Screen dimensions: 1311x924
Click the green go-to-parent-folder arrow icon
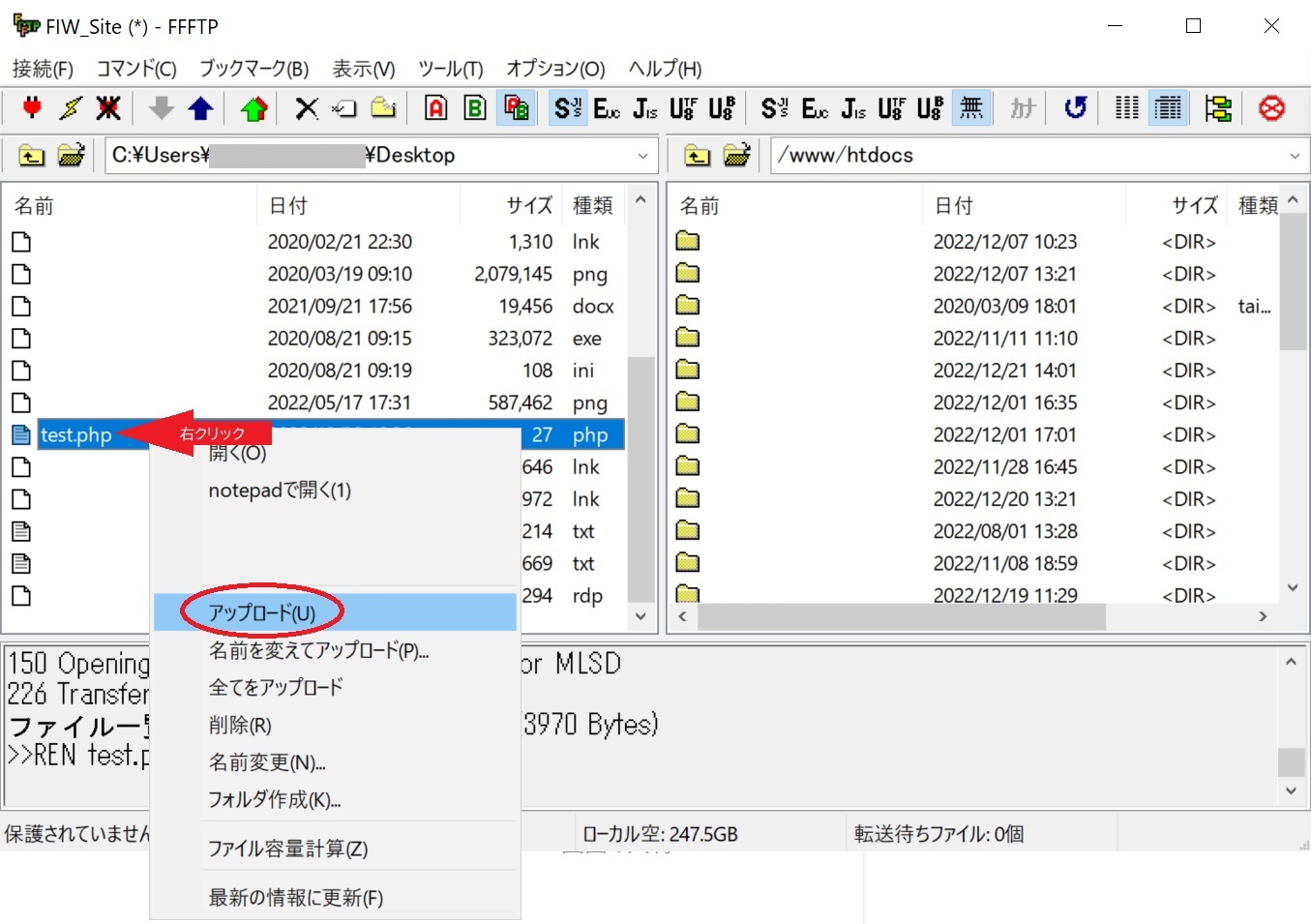254,107
